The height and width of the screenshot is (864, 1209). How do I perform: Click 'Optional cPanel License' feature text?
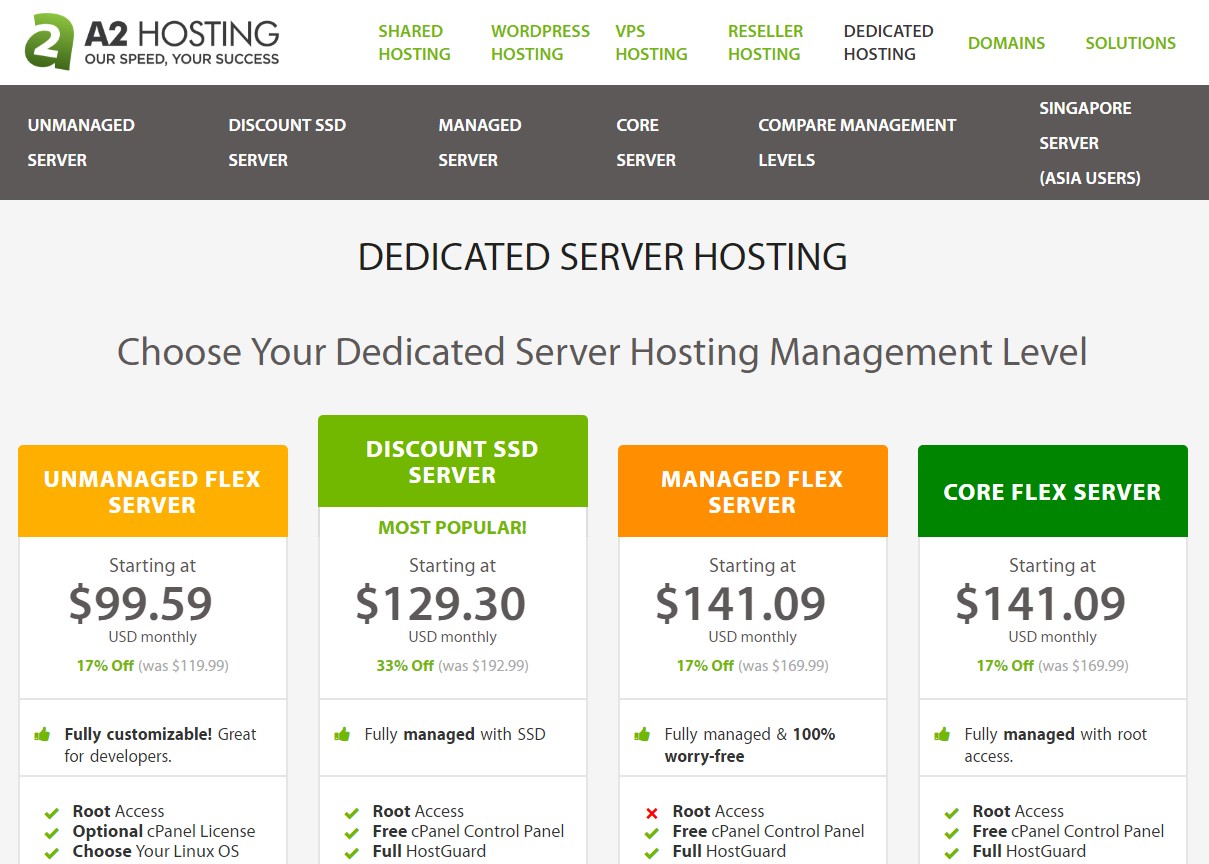164,832
